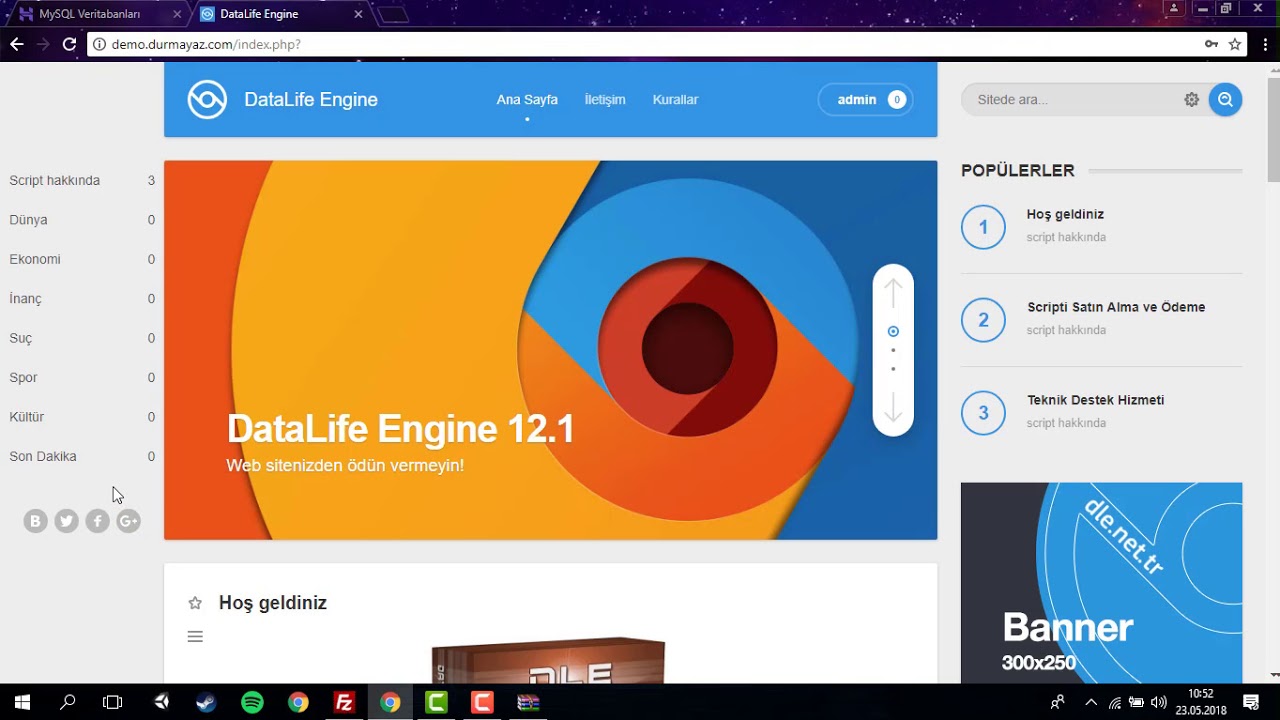Click the DataLife Engine logo icon

(207, 99)
